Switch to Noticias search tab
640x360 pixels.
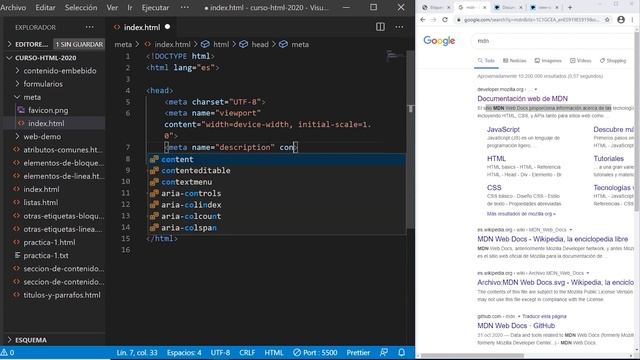click(515, 60)
